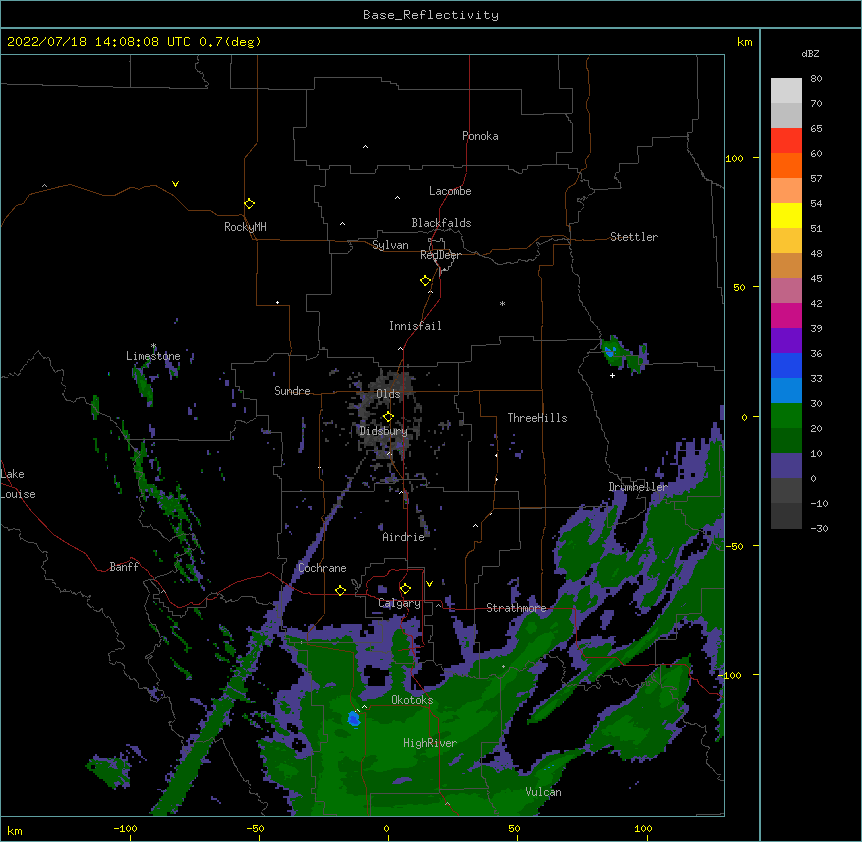
Task: Click the Vulcan town label
Action: pyautogui.click(x=543, y=792)
